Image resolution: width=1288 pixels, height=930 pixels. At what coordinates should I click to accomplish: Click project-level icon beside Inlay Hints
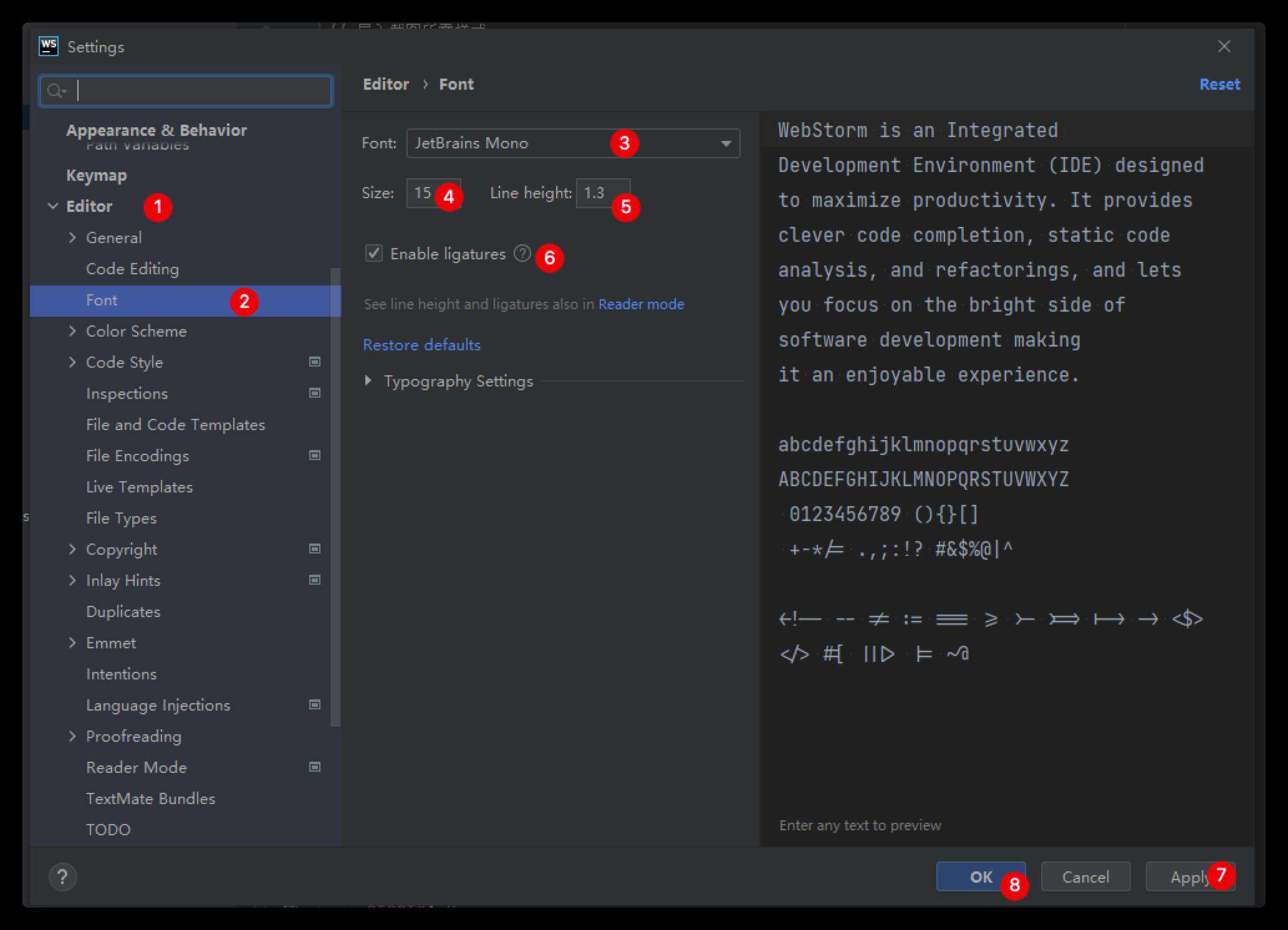(x=315, y=580)
